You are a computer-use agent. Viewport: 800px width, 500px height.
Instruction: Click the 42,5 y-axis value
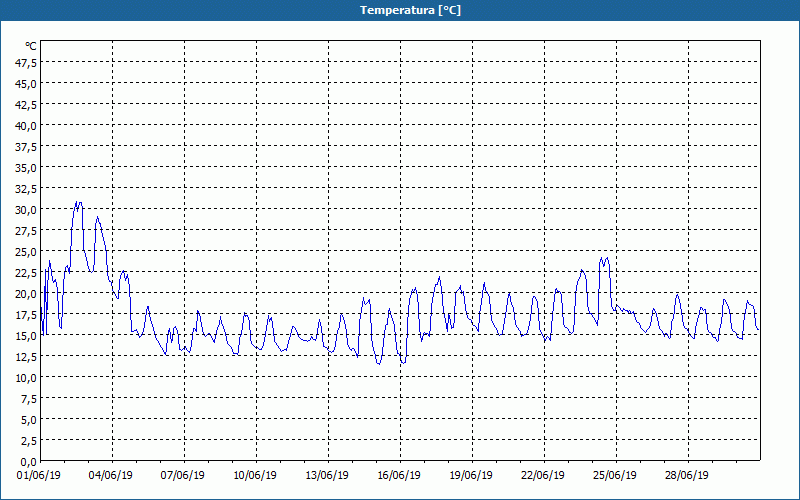[x=26, y=105]
